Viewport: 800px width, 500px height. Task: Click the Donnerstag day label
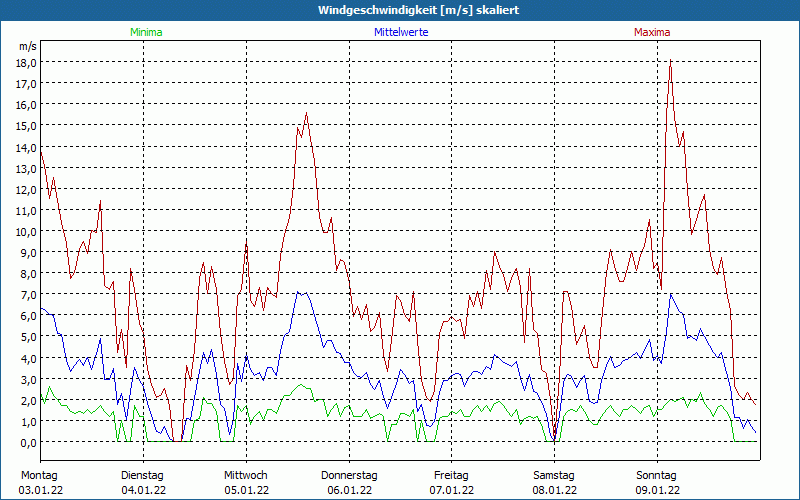click(x=349, y=475)
